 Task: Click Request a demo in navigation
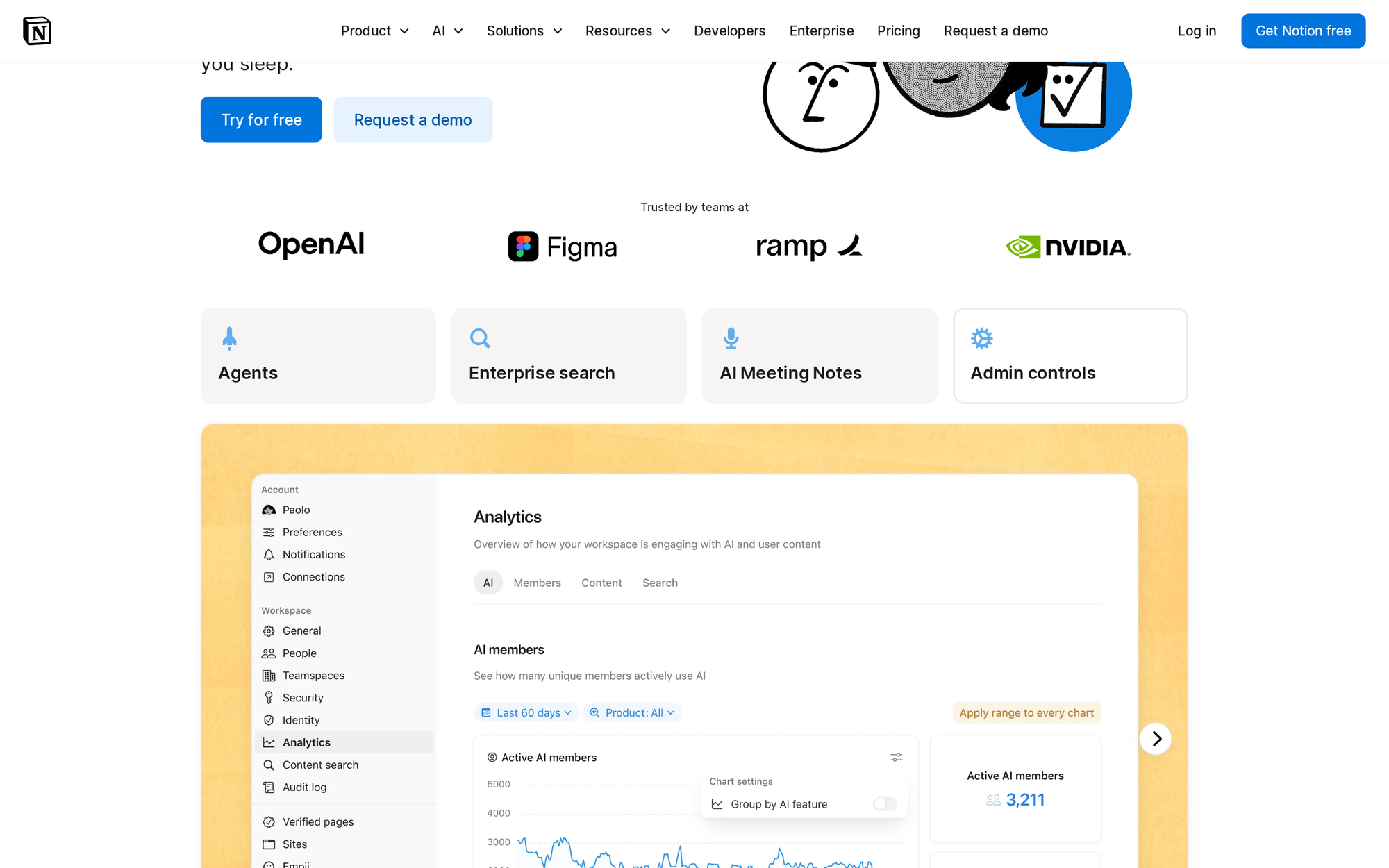tap(995, 31)
